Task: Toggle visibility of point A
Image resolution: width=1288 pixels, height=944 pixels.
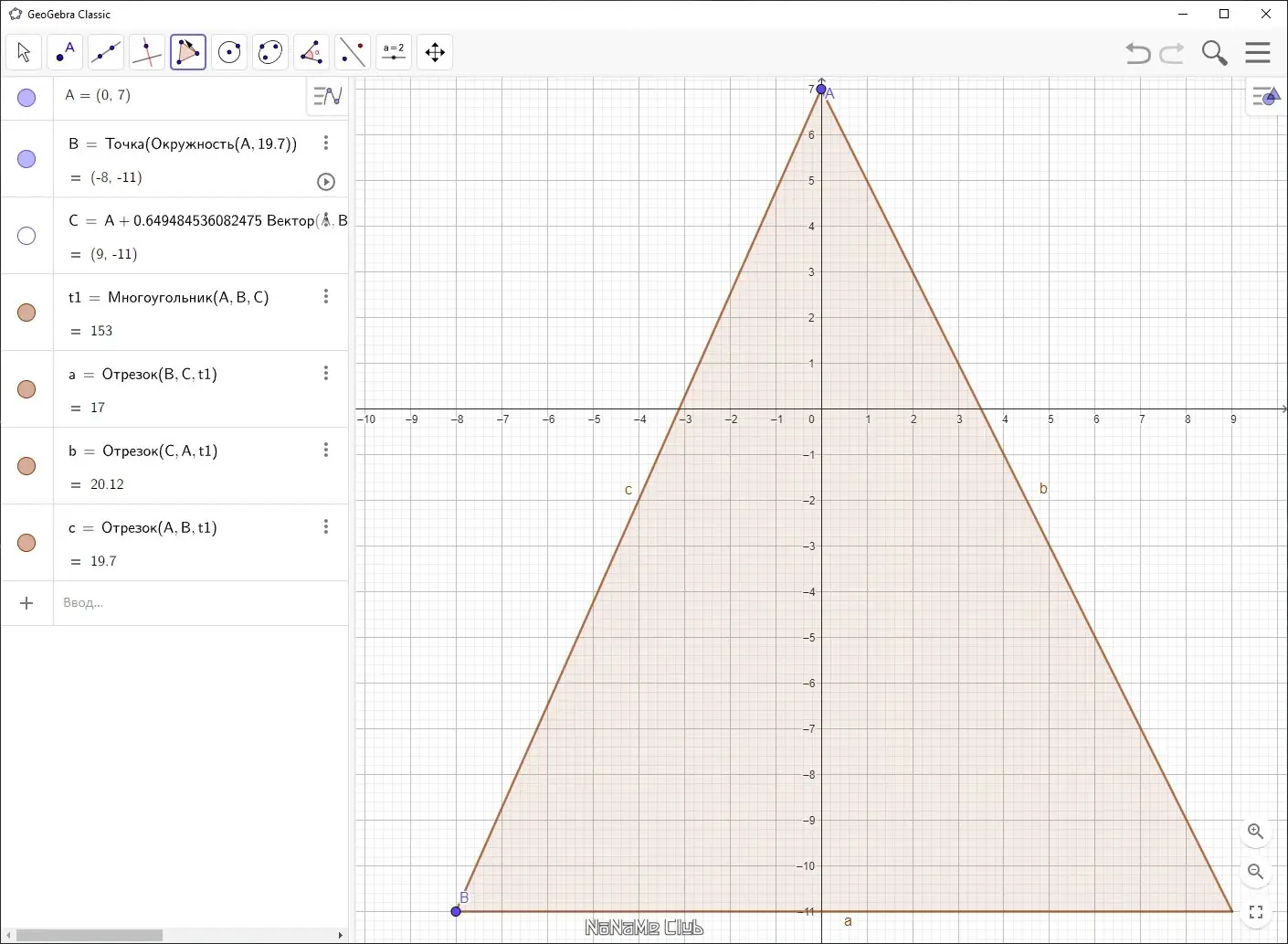Action: (26, 98)
